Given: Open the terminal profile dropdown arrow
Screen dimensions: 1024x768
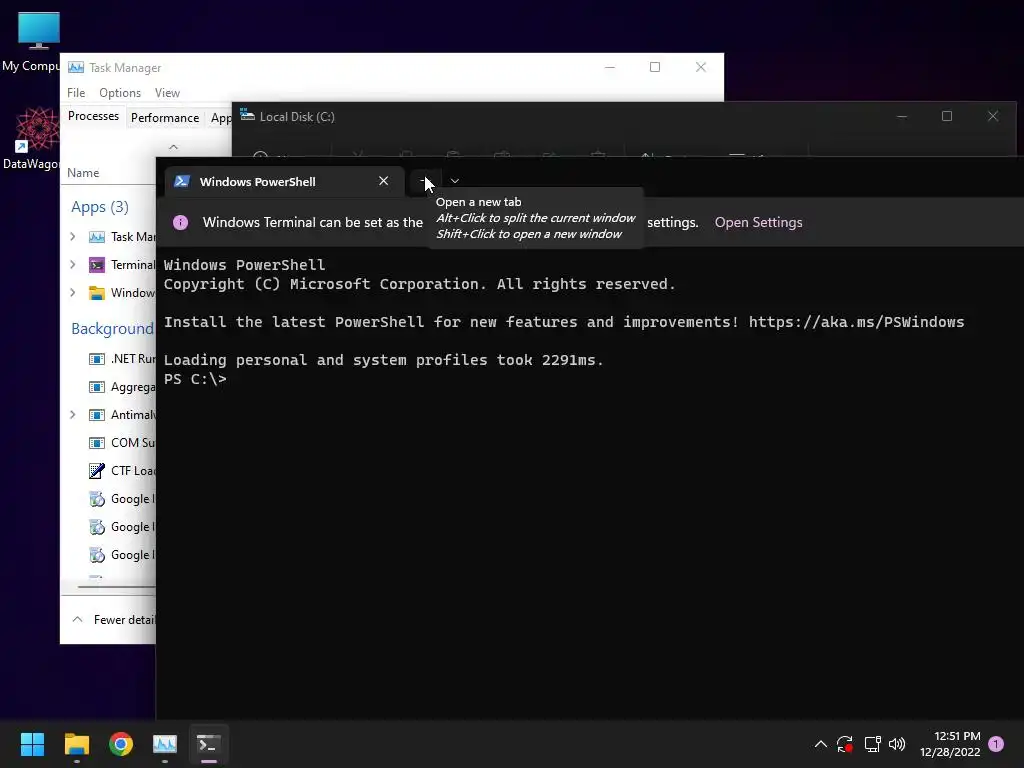Looking at the screenshot, I should (x=455, y=181).
